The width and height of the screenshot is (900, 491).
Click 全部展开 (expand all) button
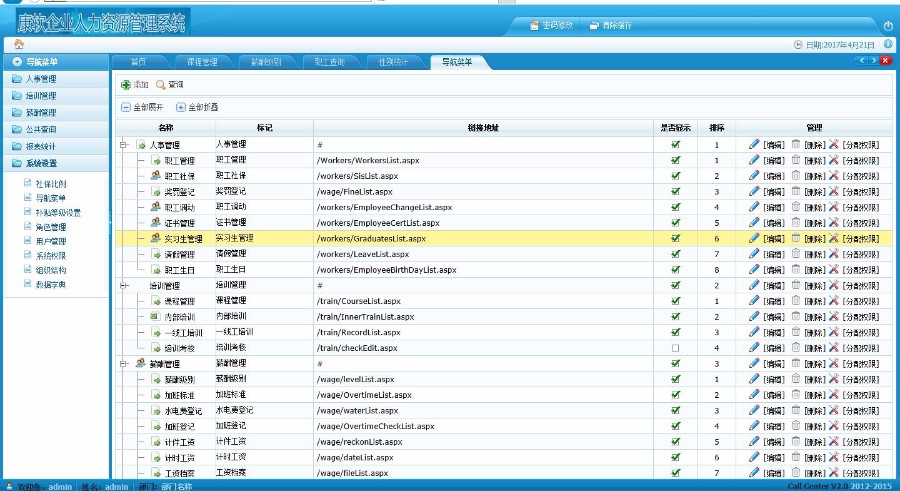coord(142,107)
